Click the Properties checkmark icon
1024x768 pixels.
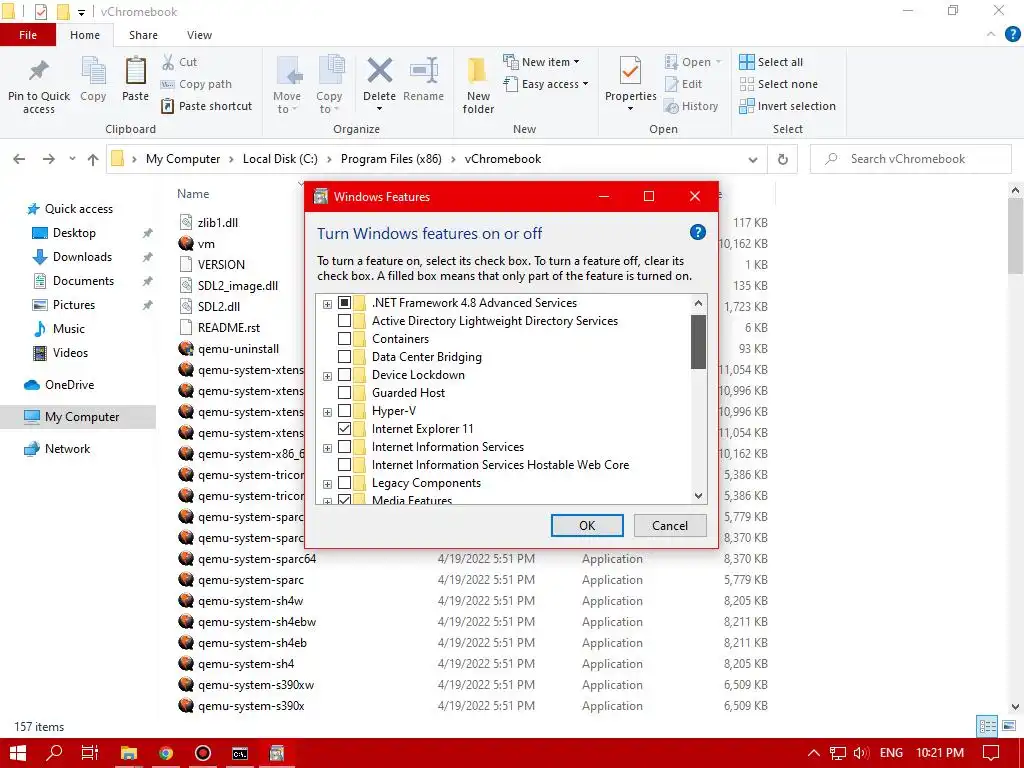[x=630, y=71]
